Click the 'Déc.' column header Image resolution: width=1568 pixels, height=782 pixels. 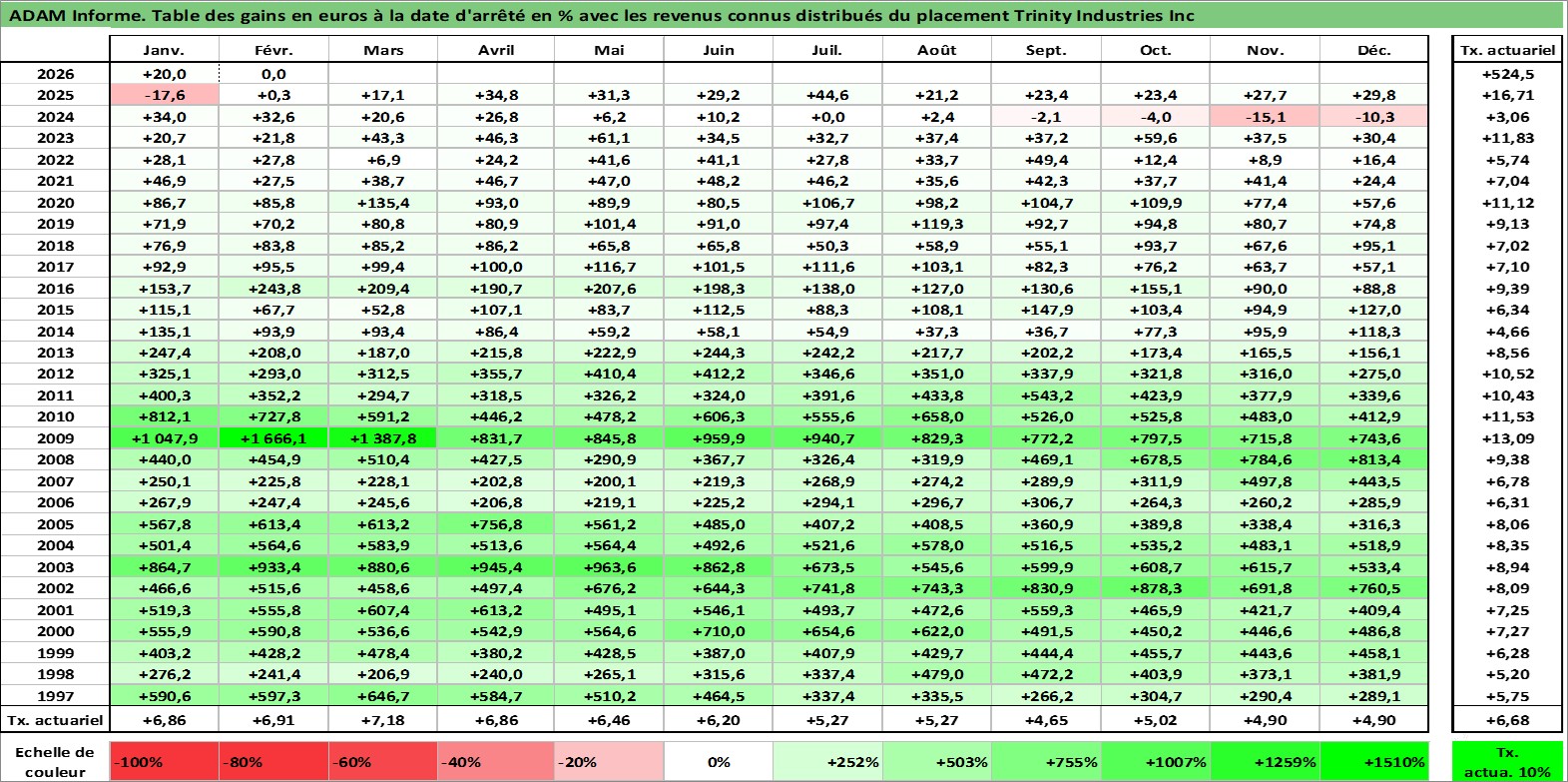[x=1374, y=50]
